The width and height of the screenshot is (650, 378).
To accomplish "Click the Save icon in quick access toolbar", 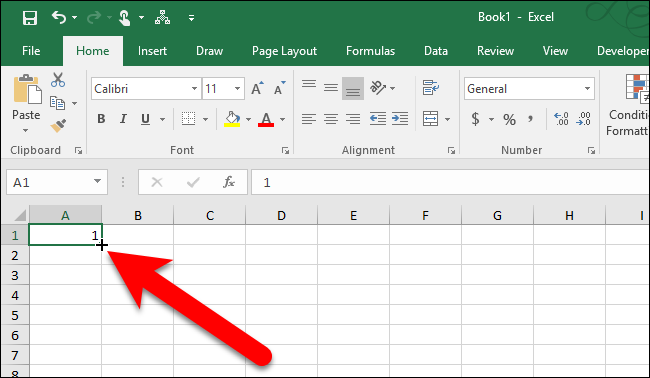I will (x=30, y=18).
